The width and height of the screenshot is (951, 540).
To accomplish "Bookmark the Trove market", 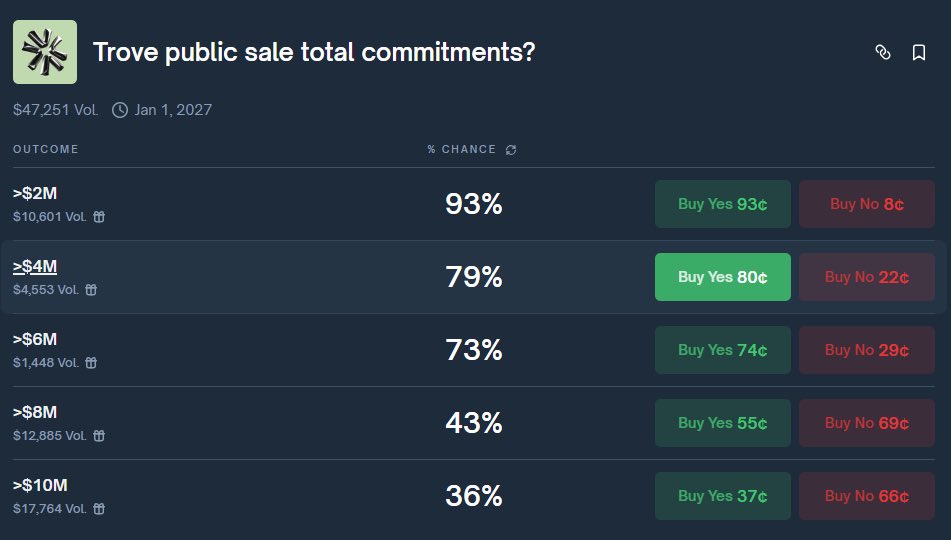I will pos(919,52).
